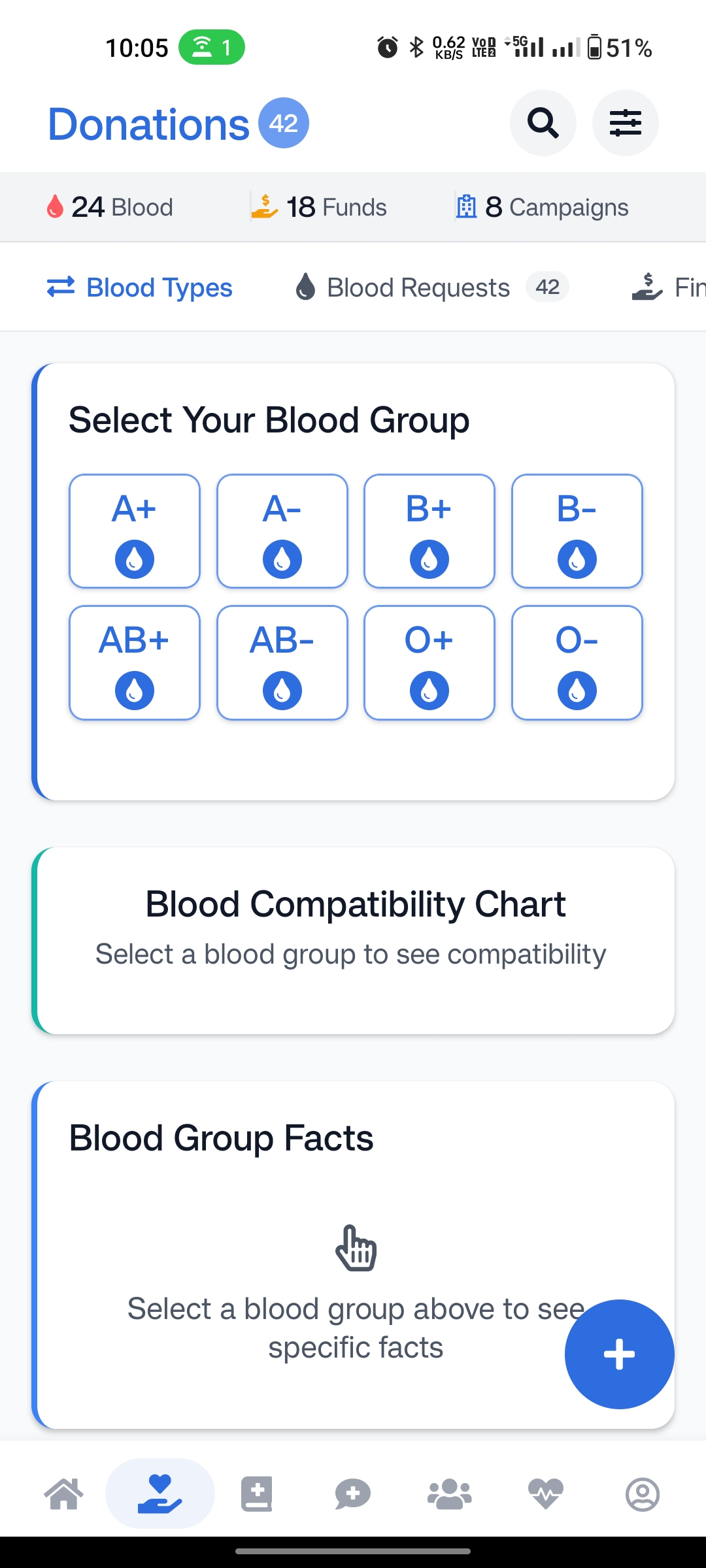Tap the blue plus floating button
Viewport: 706px width, 1568px height.
tap(619, 1354)
